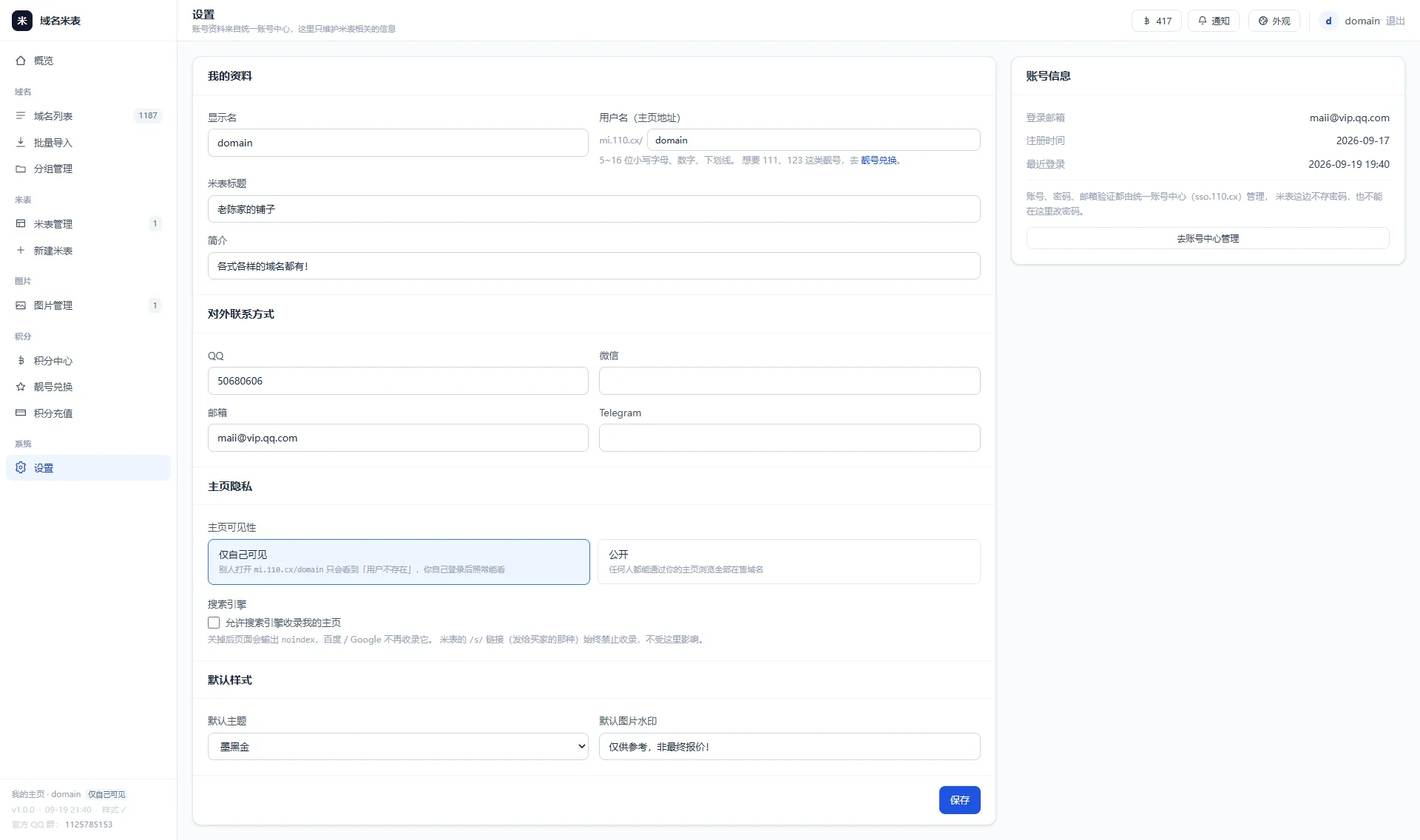The image size is (1420, 840).
Task: Click the 图片管理 image icon
Action: [21, 305]
